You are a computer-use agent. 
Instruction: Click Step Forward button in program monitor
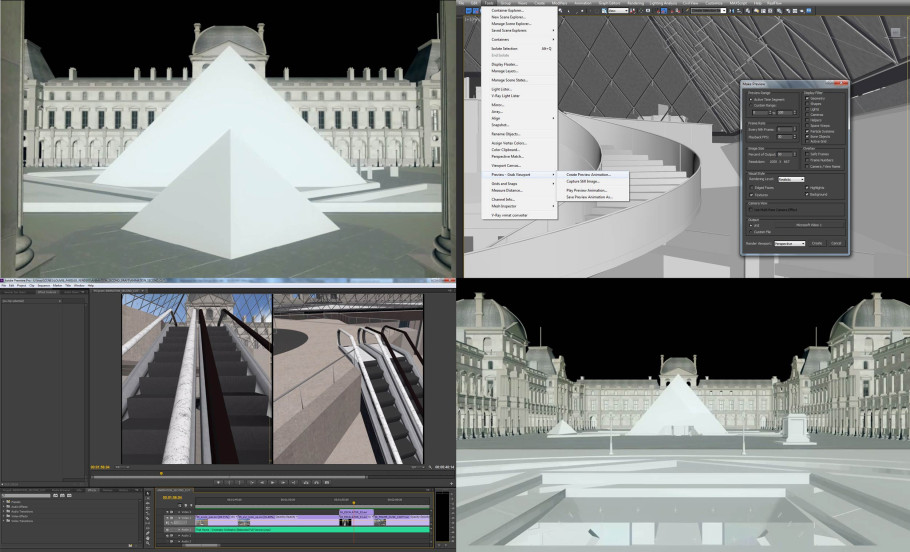pyautogui.click(x=283, y=482)
